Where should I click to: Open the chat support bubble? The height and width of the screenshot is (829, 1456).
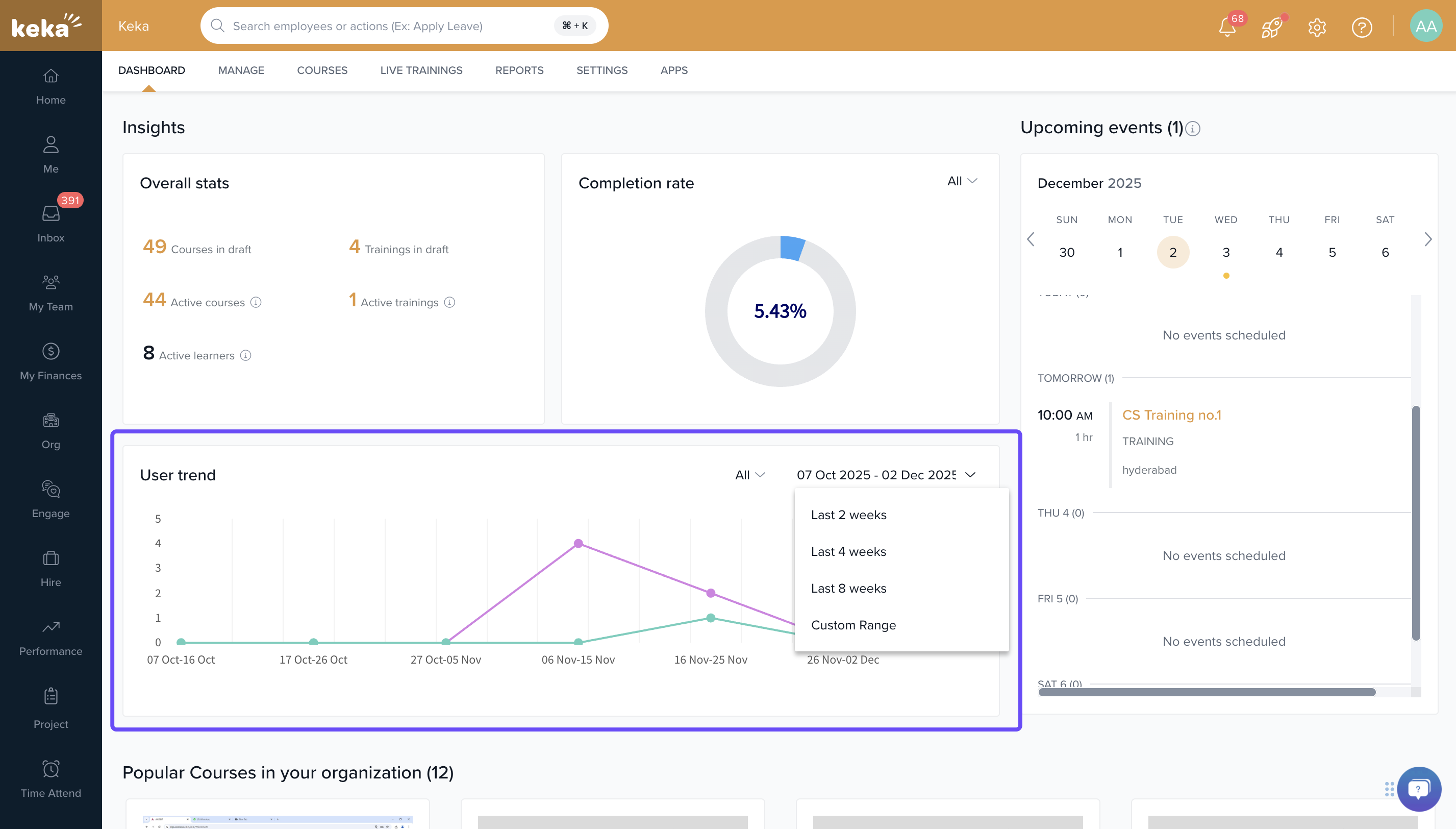[x=1418, y=789]
